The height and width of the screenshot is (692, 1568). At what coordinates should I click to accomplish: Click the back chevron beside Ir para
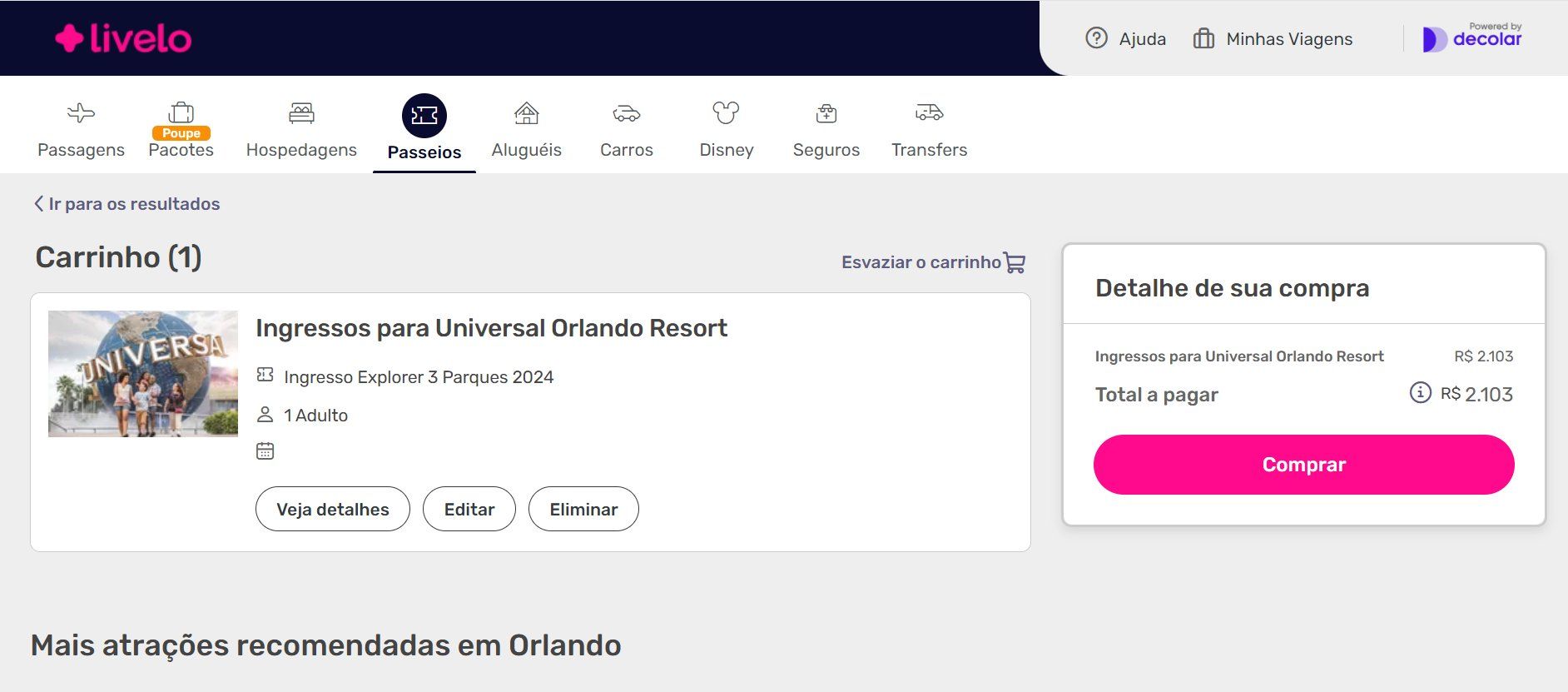tap(38, 203)
